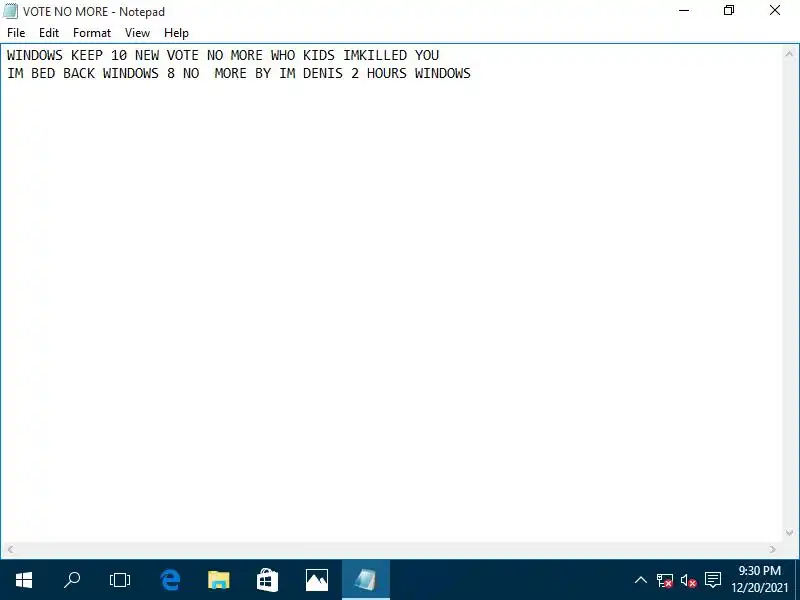Restore down the Notepad window
This screenshot has height=600, width=800.
pos(729,11)
